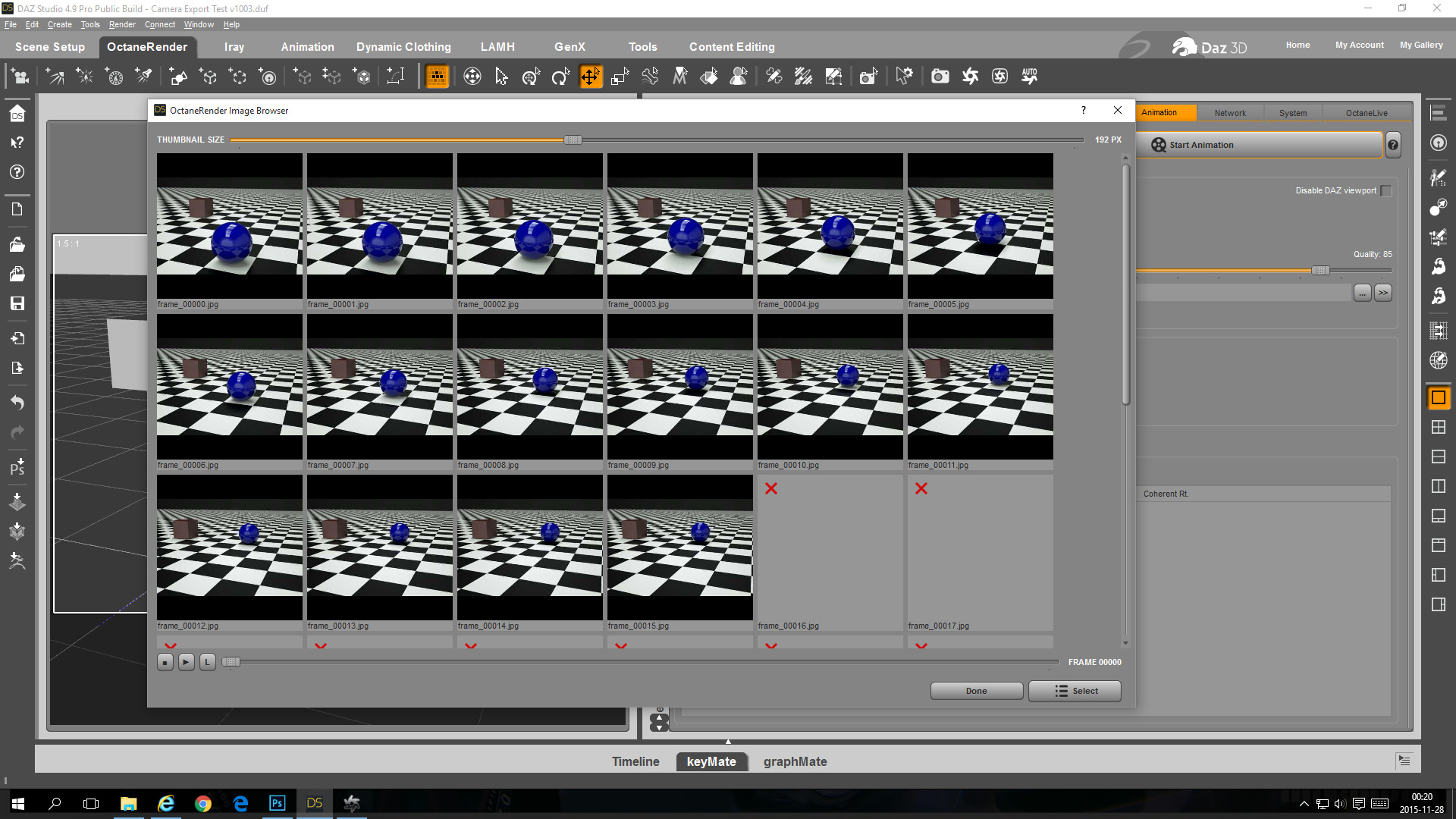1456x819 pixels.
Task: Open the Render menu
Action: (x=121, y=24)
